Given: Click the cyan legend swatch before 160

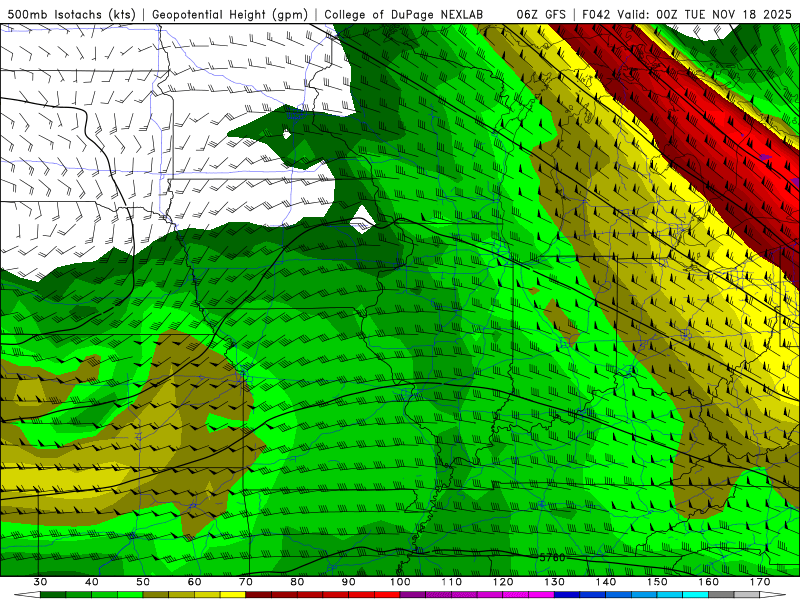Looking at the screenshot, I should pyautogui.click(x=695, y=595).
